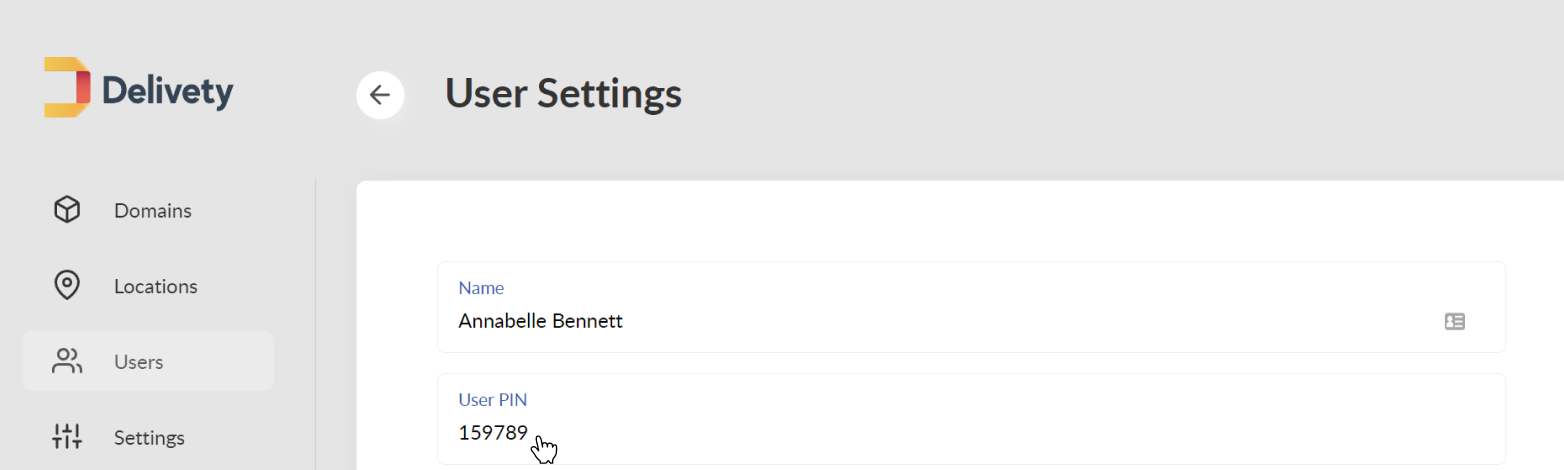Click the highlighted Users row background
This screenshot has width=1564, height=470.
point(147,361)
